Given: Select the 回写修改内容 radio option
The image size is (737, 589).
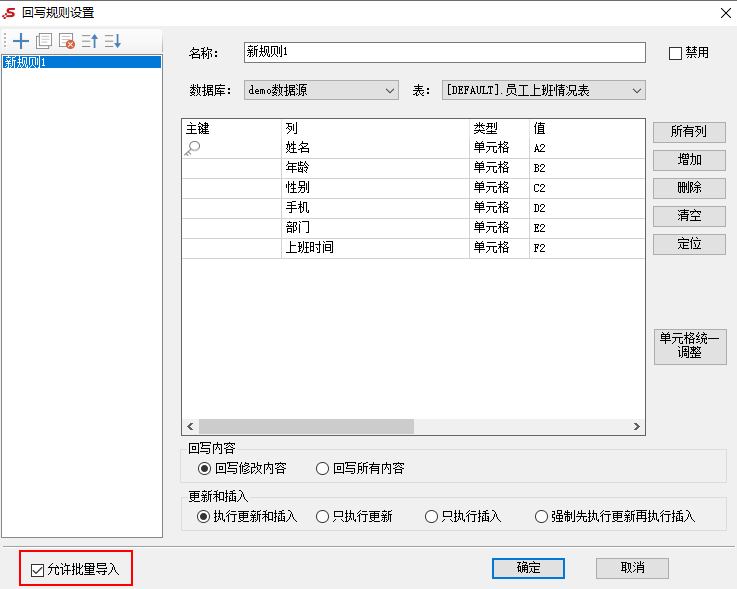Looking at the screenshot, I should point(204,469).
